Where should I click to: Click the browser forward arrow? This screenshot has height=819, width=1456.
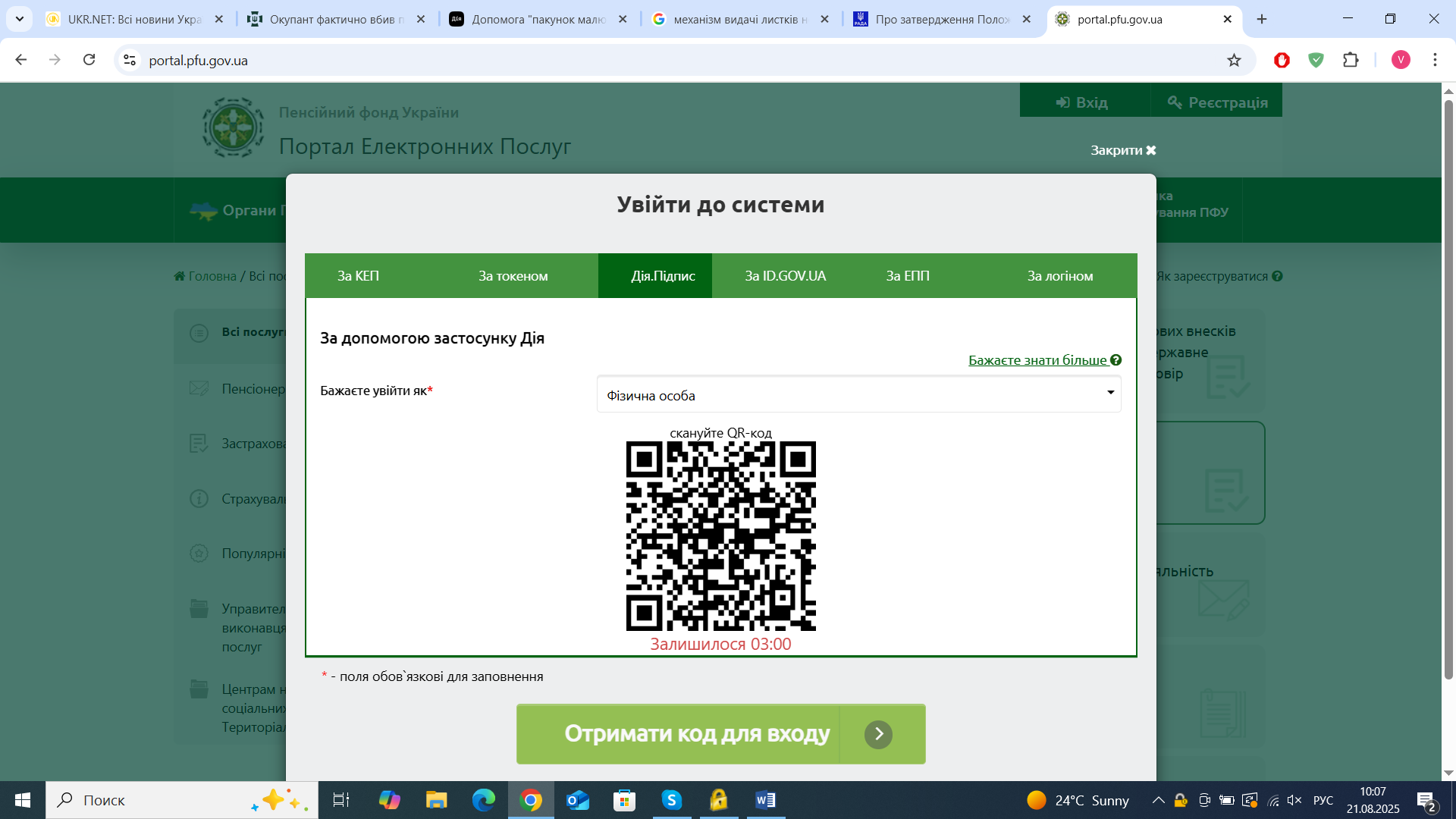pyautogui.click(x=55, y=60)
